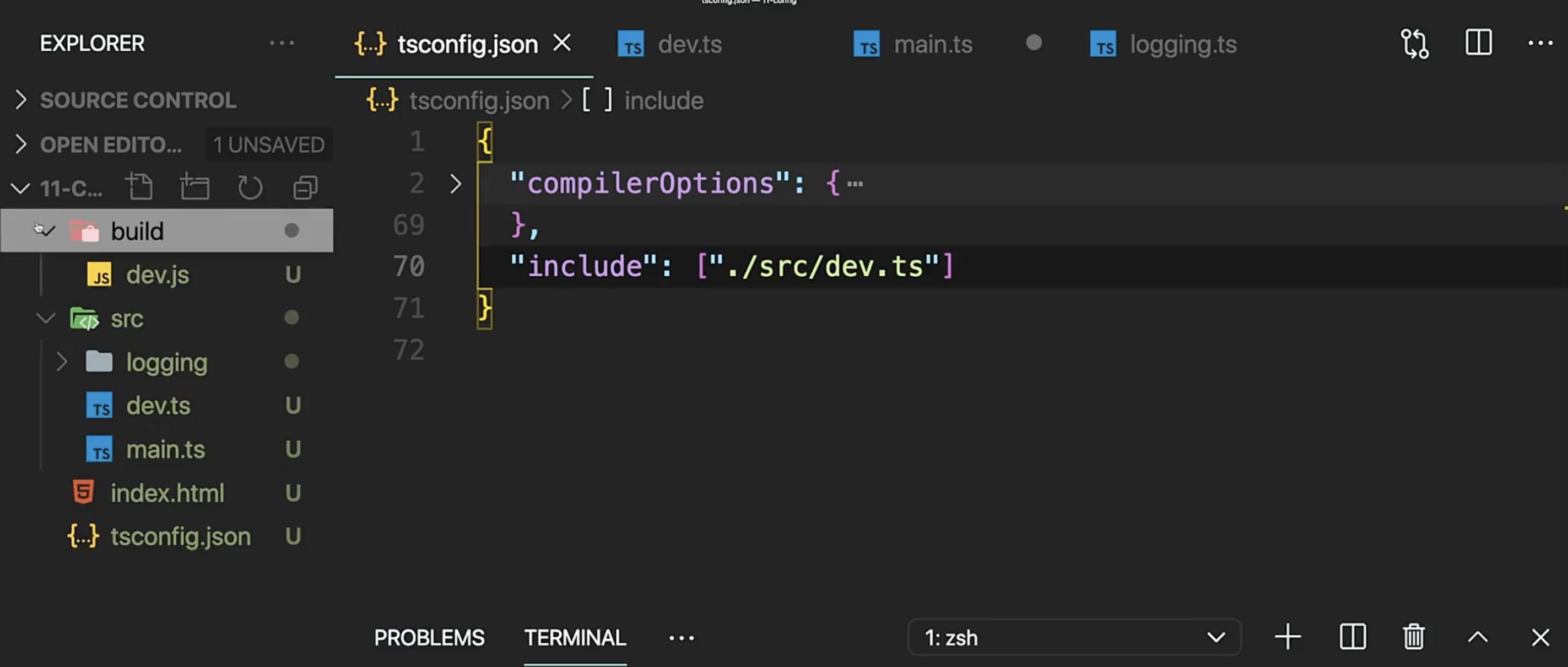
Task: Open main.ts in the explorer tree
Action: point(167,450)
